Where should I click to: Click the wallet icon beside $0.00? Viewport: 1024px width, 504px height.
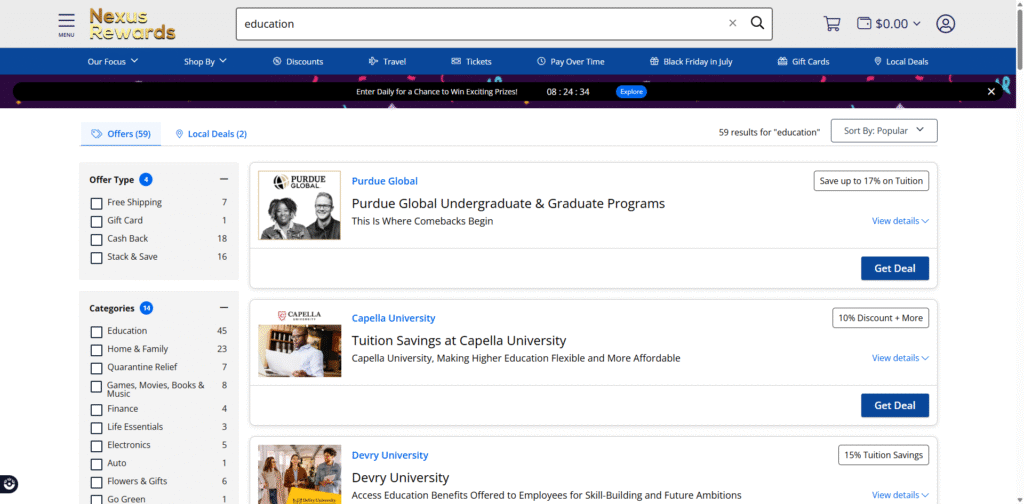point(864,24)
